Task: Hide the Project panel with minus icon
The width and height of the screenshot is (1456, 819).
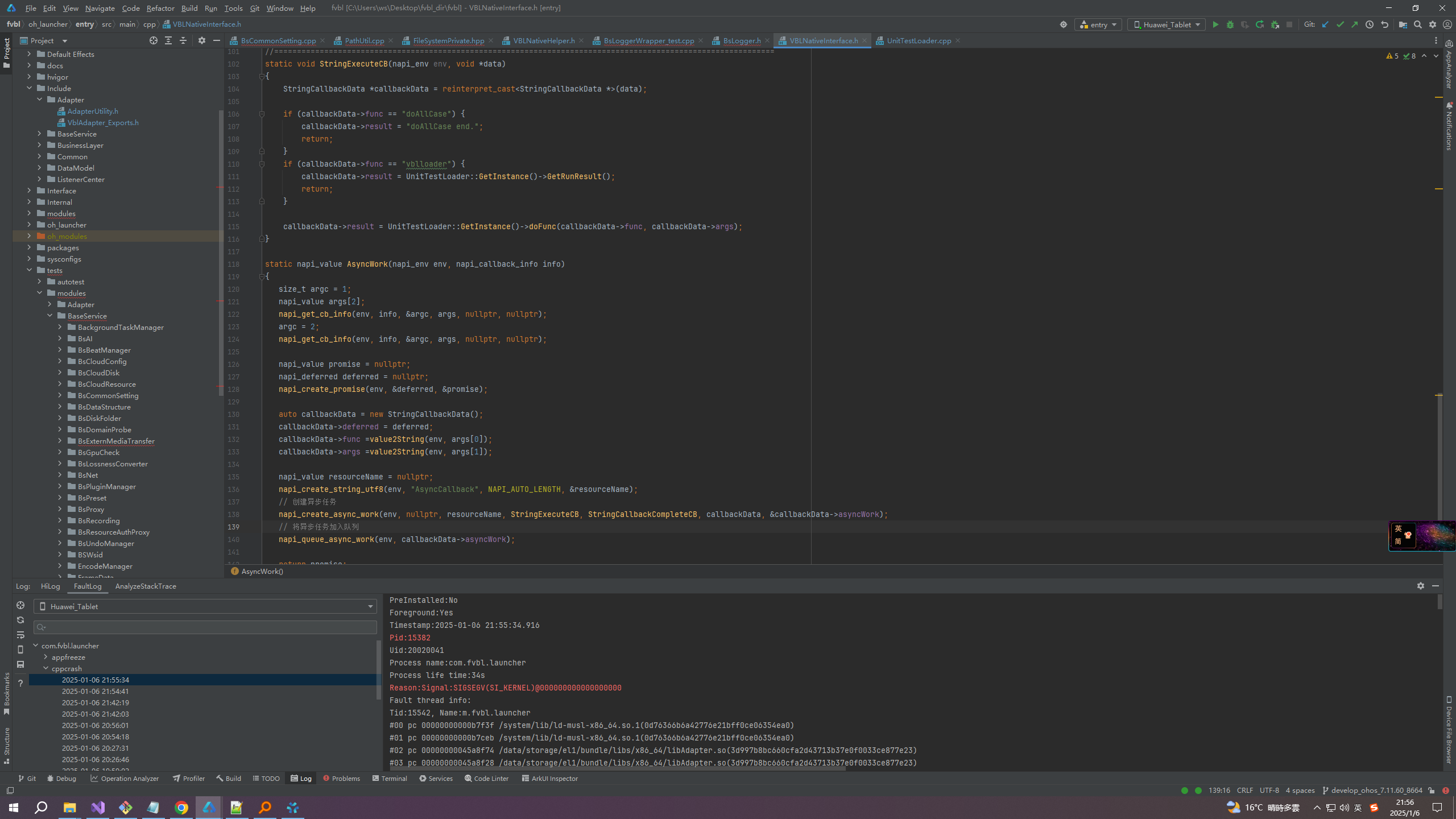Action: (217, 40)
